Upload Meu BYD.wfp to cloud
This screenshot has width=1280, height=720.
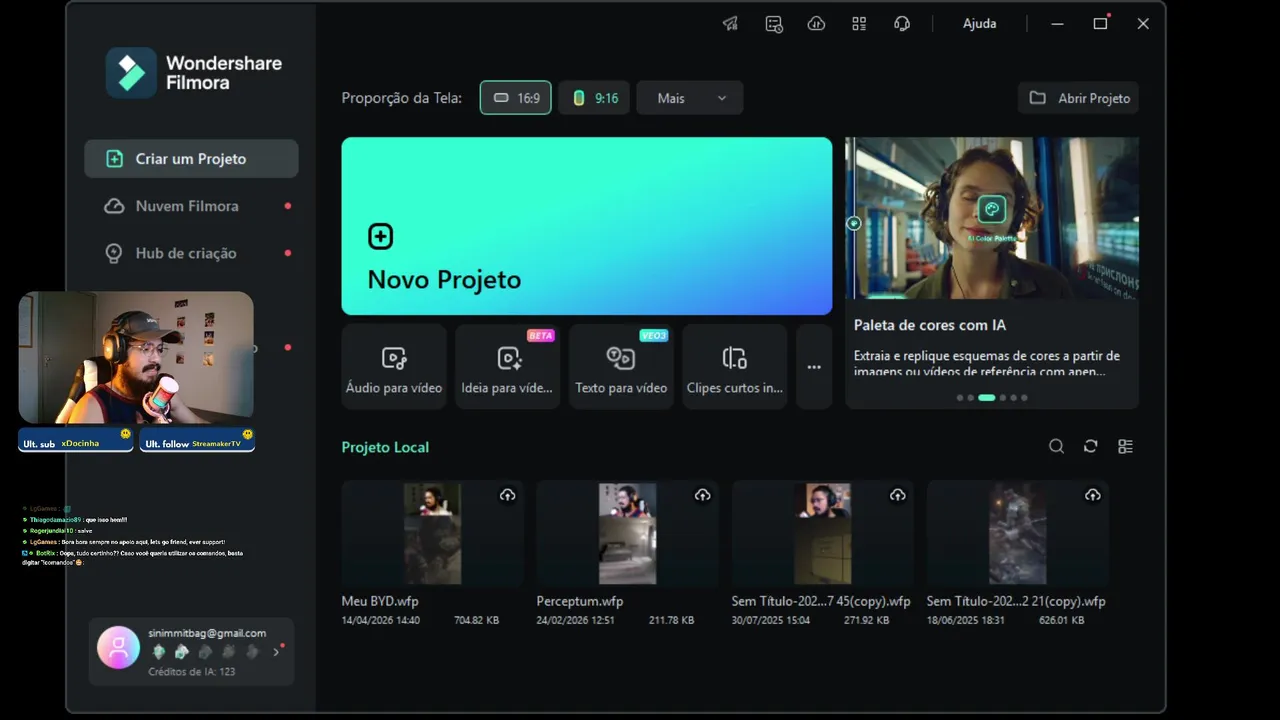pyautogui.click(x=508, y=495)
